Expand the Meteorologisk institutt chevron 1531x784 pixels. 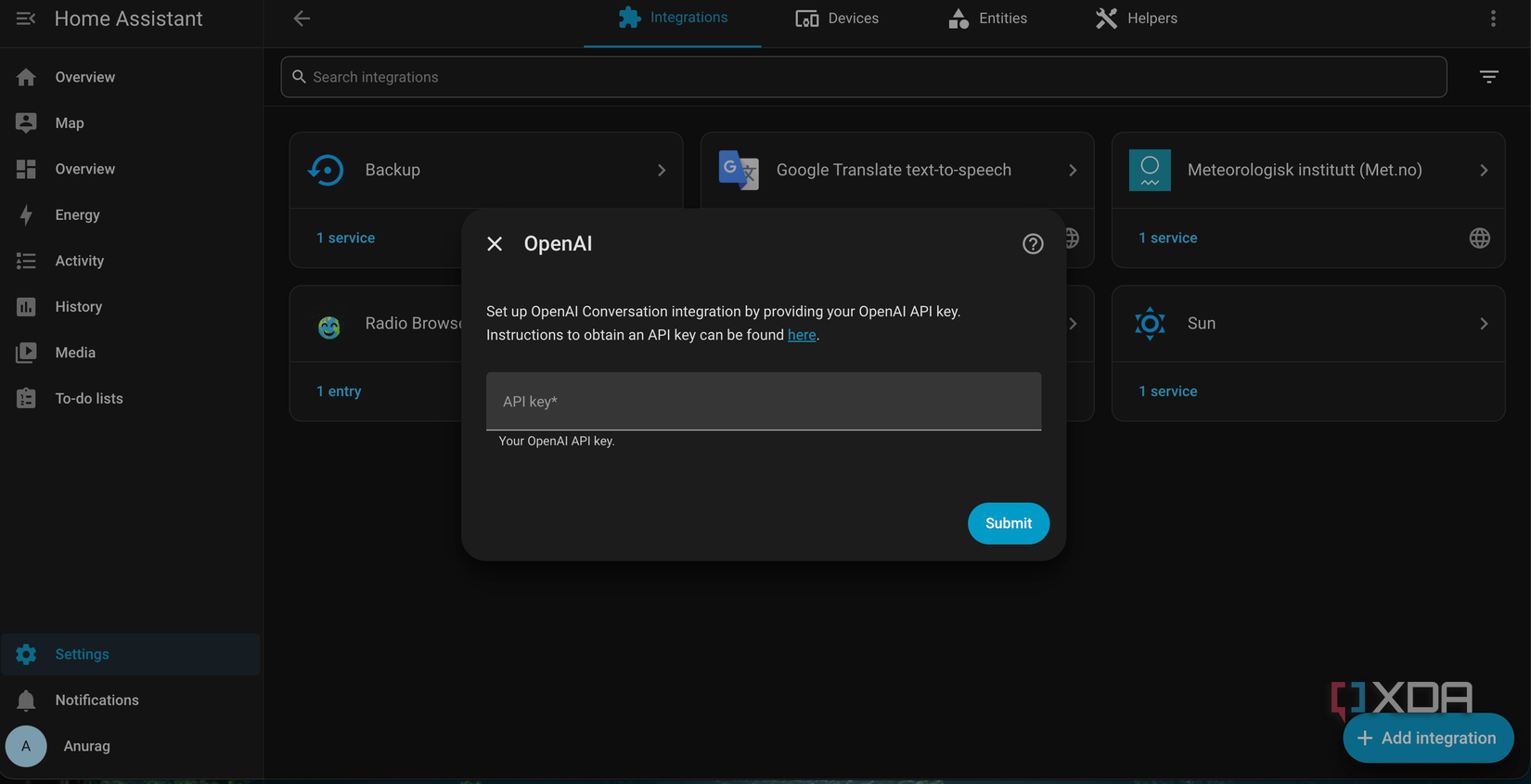(1484, 171)
